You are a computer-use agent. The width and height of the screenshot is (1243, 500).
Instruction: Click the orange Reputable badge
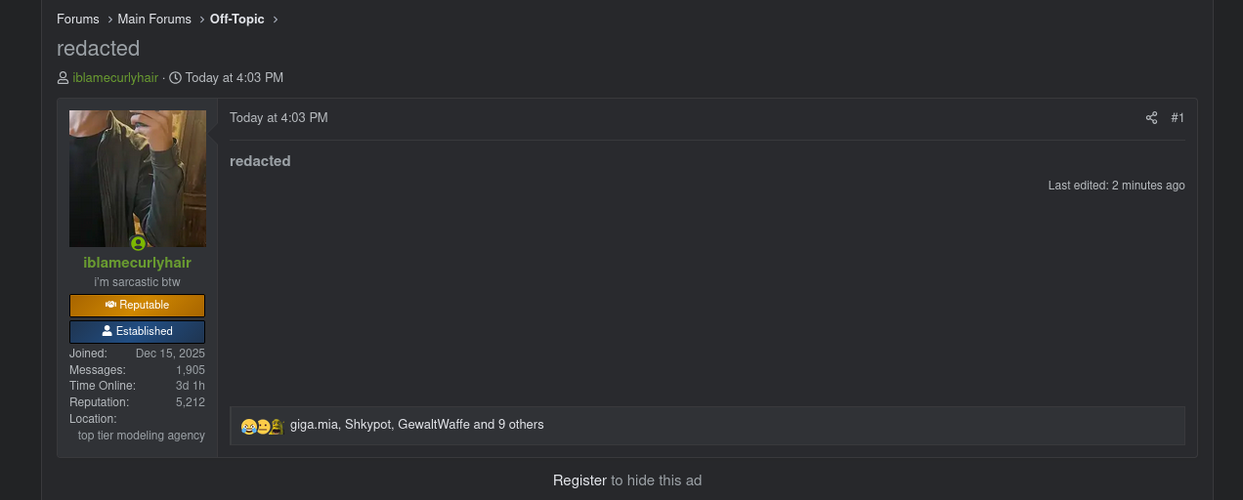point(137,305)
